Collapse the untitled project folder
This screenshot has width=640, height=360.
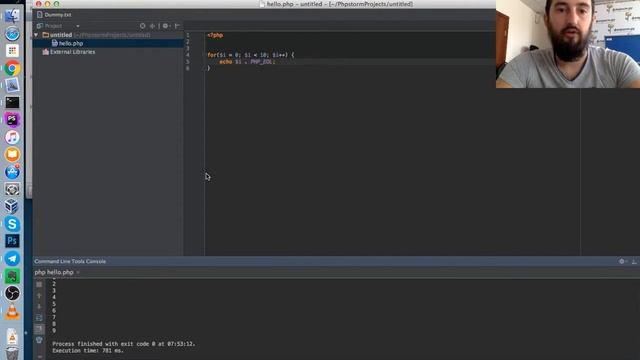tap(36, 35)
